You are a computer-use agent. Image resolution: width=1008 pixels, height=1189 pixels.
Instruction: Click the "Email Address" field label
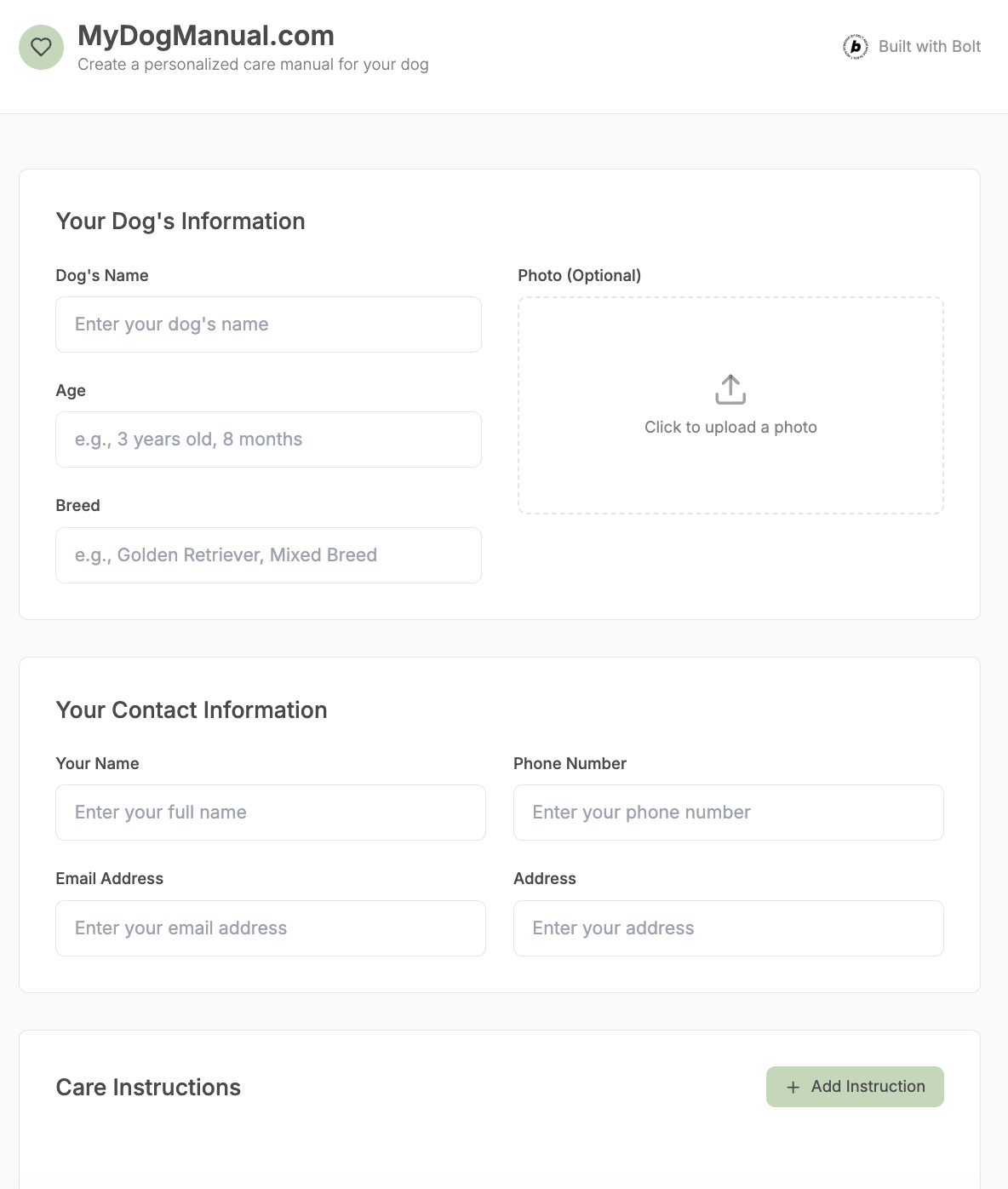click(x=109, y=879)
